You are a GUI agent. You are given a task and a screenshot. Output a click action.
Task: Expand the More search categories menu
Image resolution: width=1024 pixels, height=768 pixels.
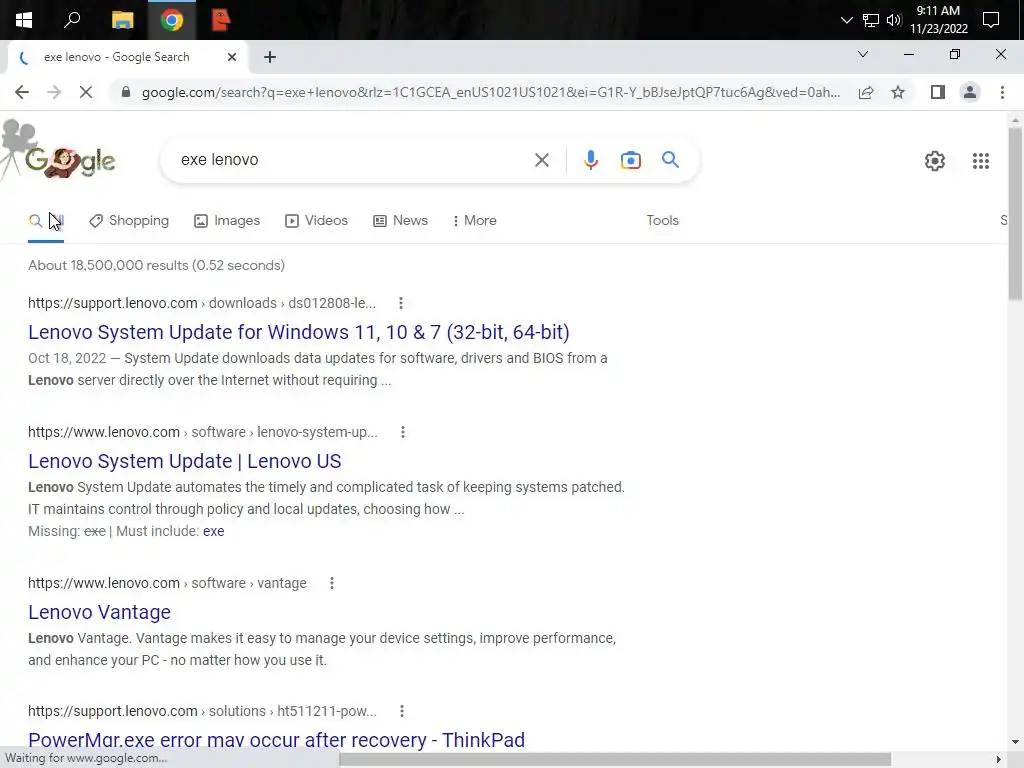(x=475, y=221)
